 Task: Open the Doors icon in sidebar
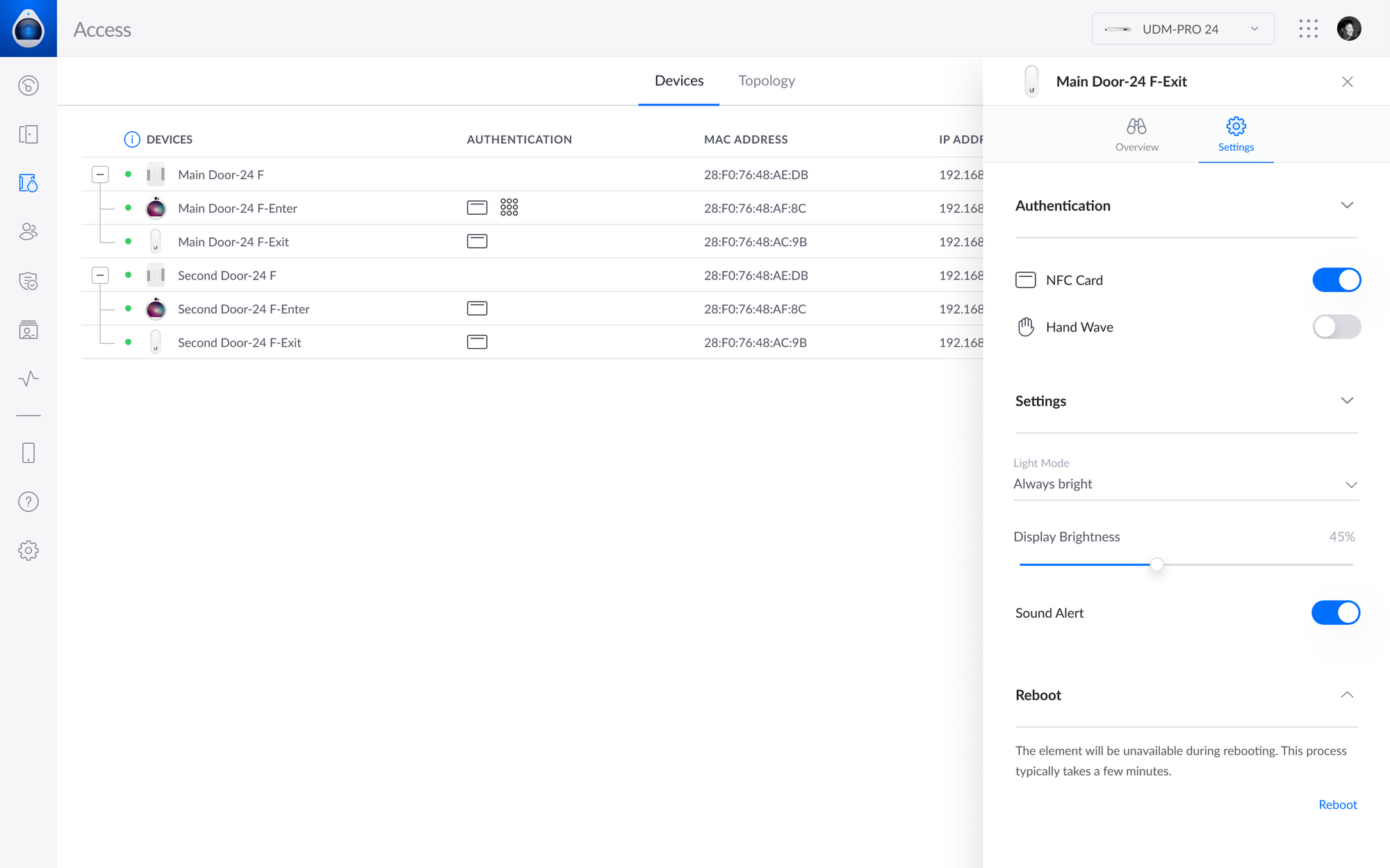pyautogui.click(x=28, y=134)
